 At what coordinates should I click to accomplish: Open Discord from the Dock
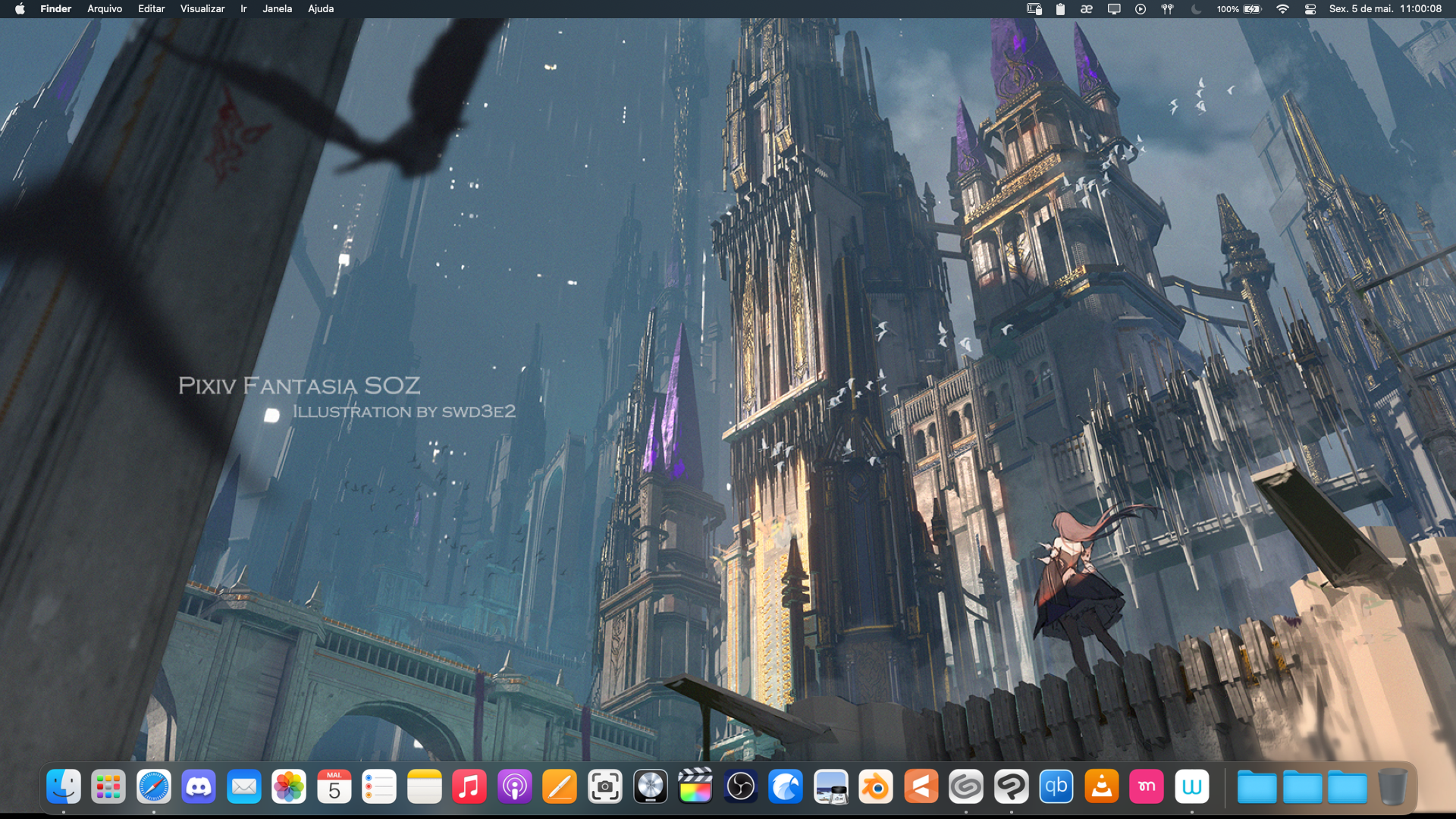point(199,787)
